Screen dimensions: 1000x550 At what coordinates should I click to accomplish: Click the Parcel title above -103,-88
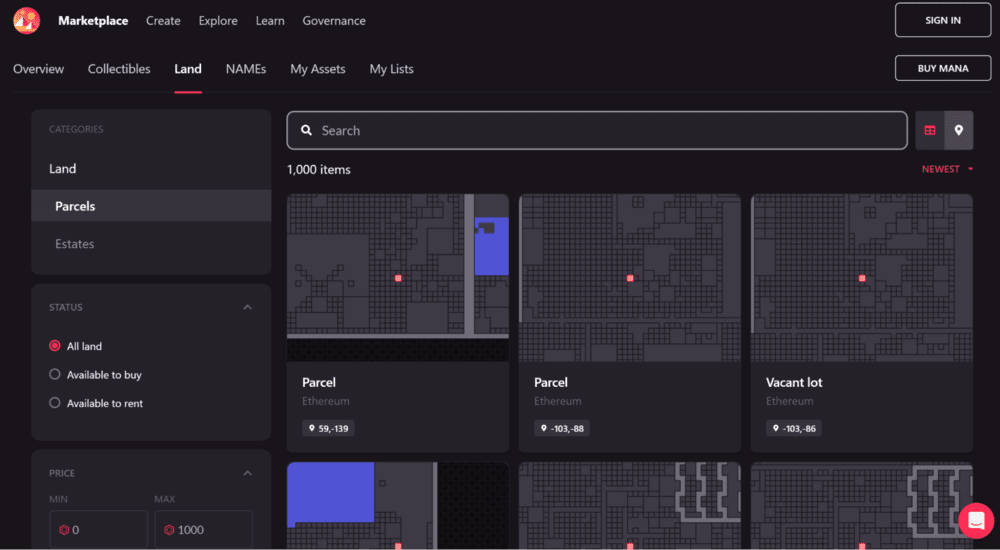[x=551, y=382]
